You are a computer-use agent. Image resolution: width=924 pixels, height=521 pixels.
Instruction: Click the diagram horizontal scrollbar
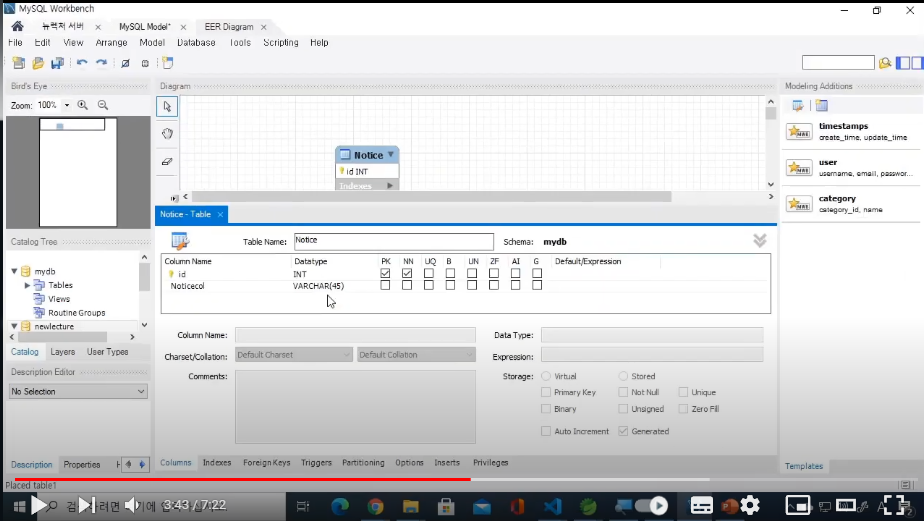431,197
